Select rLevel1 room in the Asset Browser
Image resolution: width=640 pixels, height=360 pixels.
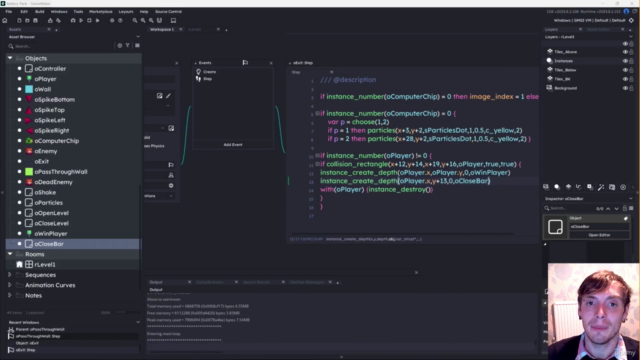pos(44,264)
